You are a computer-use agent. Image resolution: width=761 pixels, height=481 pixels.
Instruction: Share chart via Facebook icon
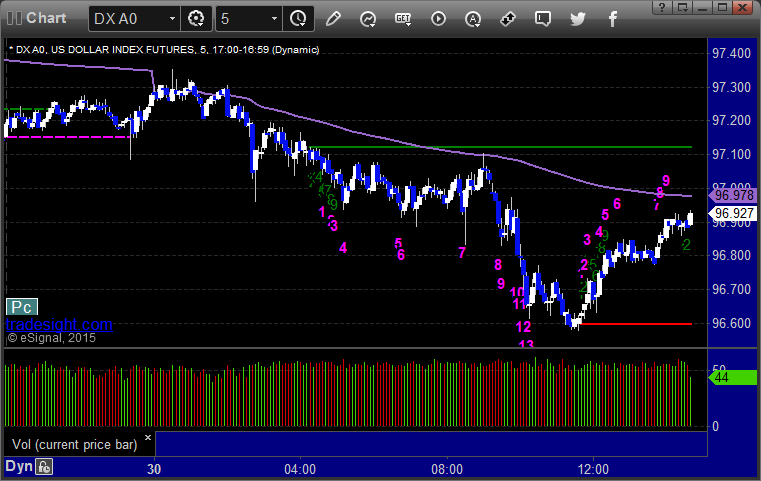[x=612, y=19]
